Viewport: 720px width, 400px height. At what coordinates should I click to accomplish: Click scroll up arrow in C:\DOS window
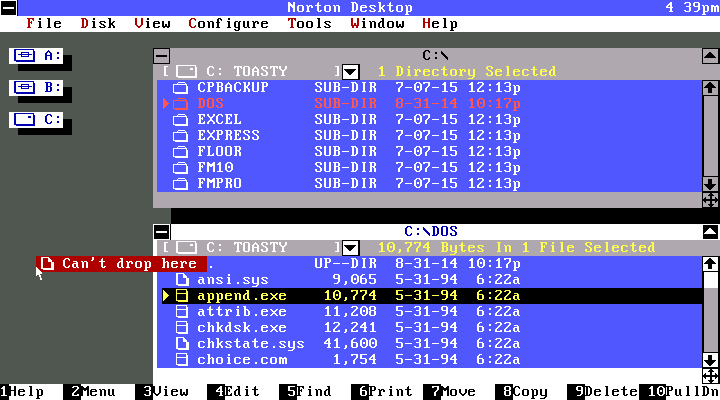(x=710, y=264)
